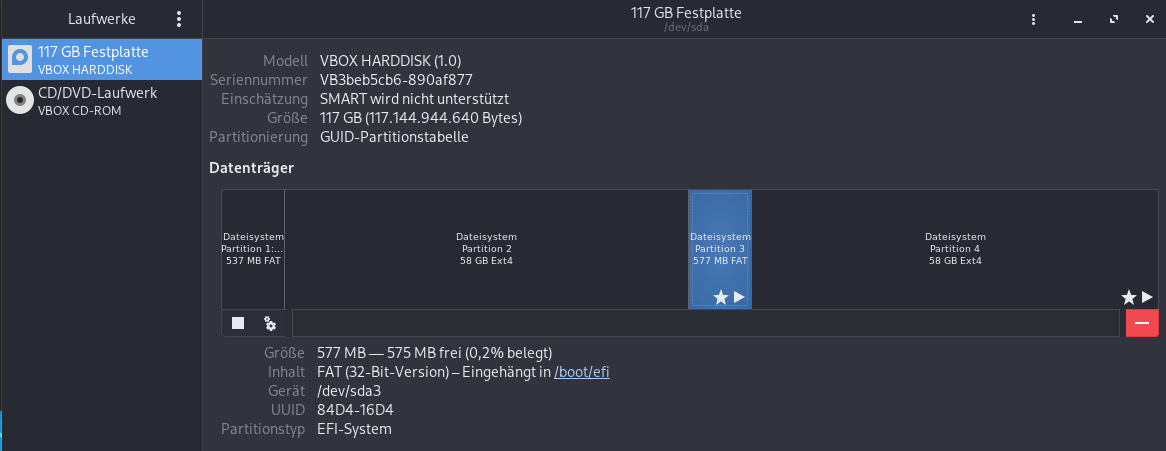1166x451 pixels.
Task: Select Partition 4 58 GB Ext4 block
Action: tap(954, 249)
